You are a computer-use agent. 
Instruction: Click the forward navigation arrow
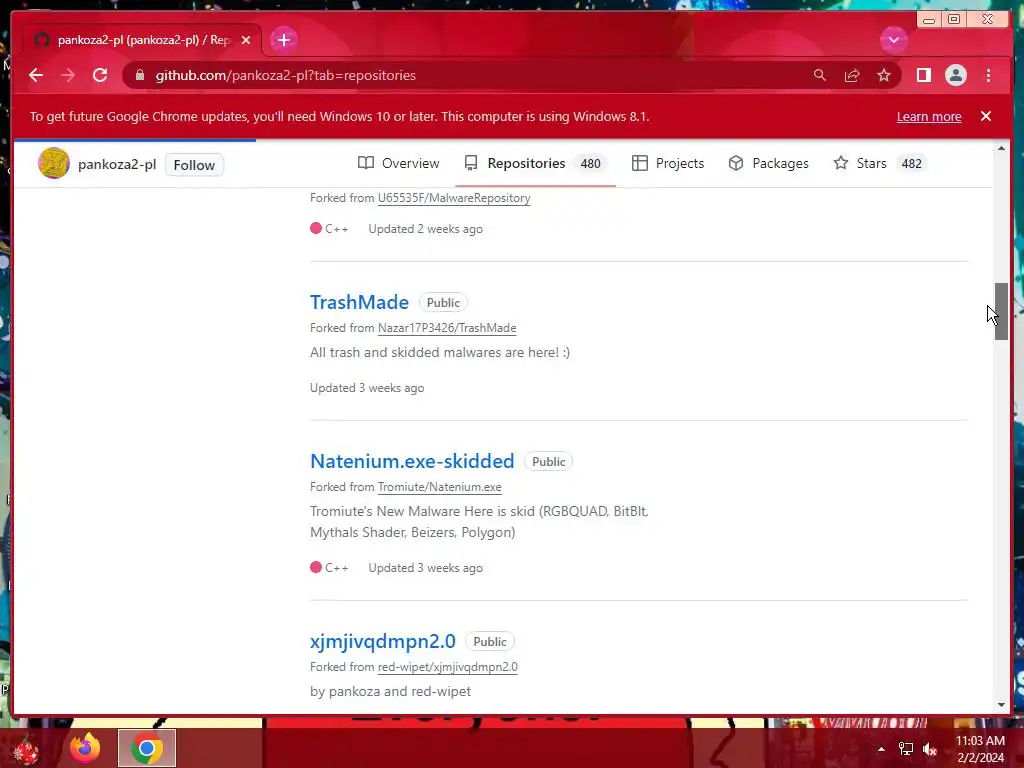(68, 75)
